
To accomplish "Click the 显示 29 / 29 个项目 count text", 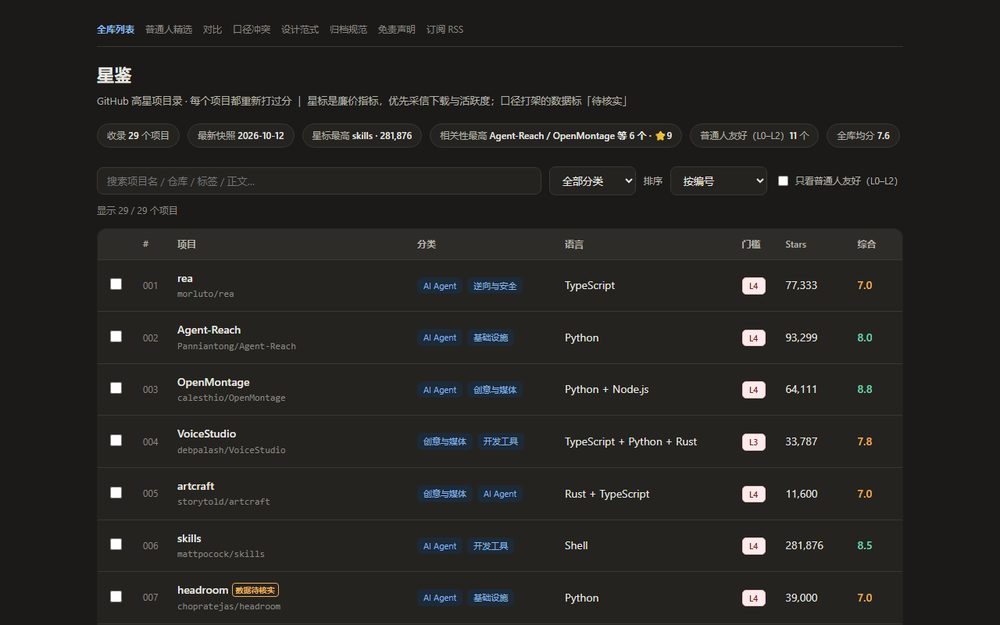I will [137, 210].
